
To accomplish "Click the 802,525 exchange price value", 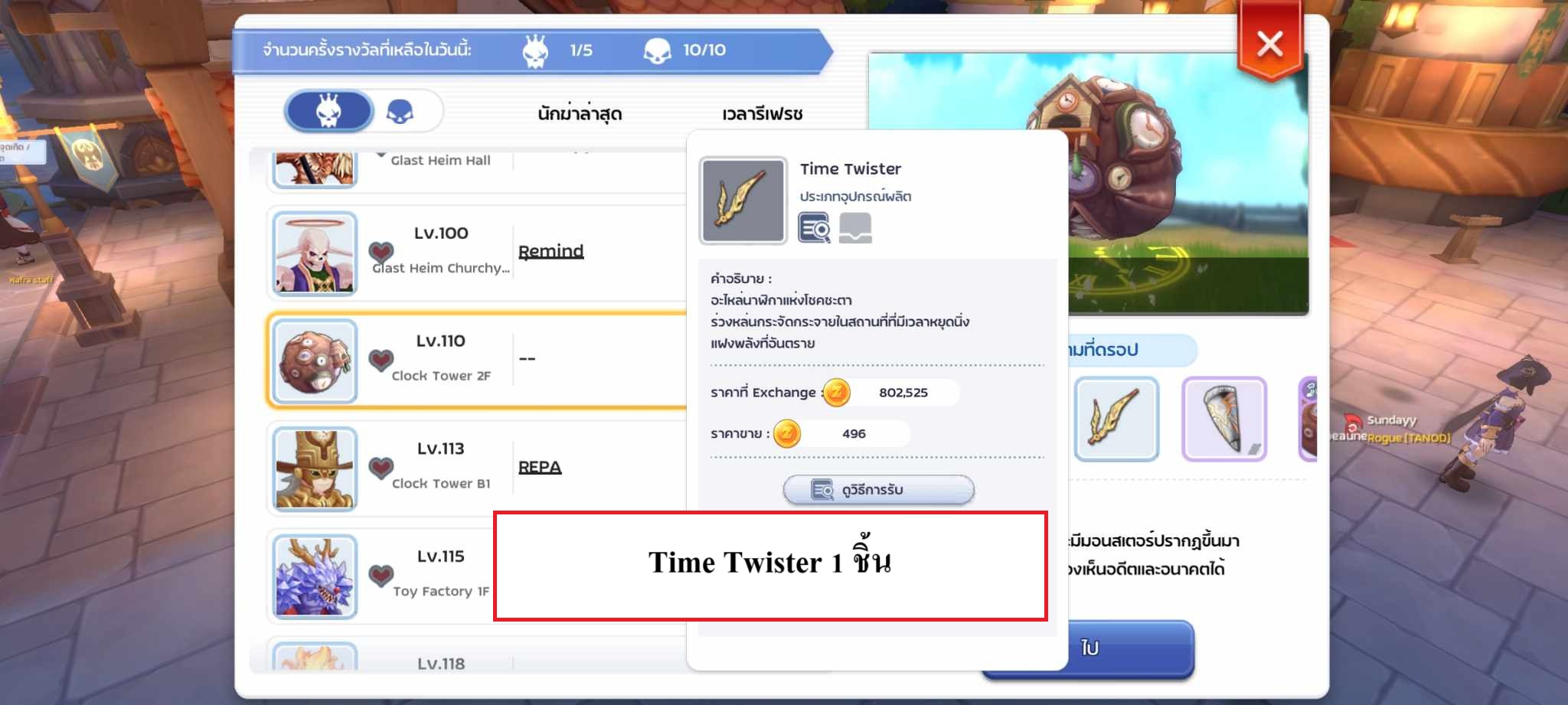I will pos(903,393).
